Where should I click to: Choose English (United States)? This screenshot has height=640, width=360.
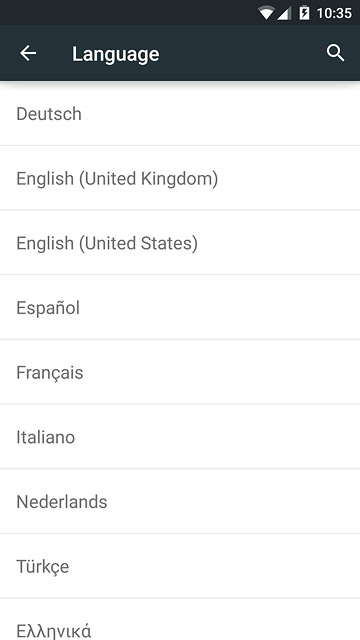[180, 242]
